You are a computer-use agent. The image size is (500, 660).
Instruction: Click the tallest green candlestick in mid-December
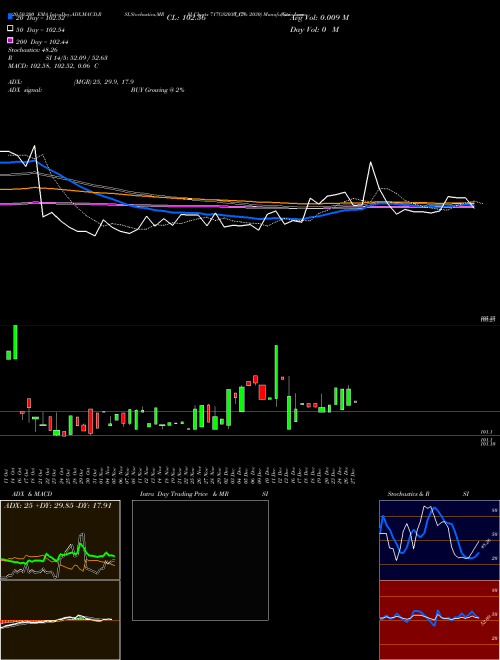[x=276, y=372]
